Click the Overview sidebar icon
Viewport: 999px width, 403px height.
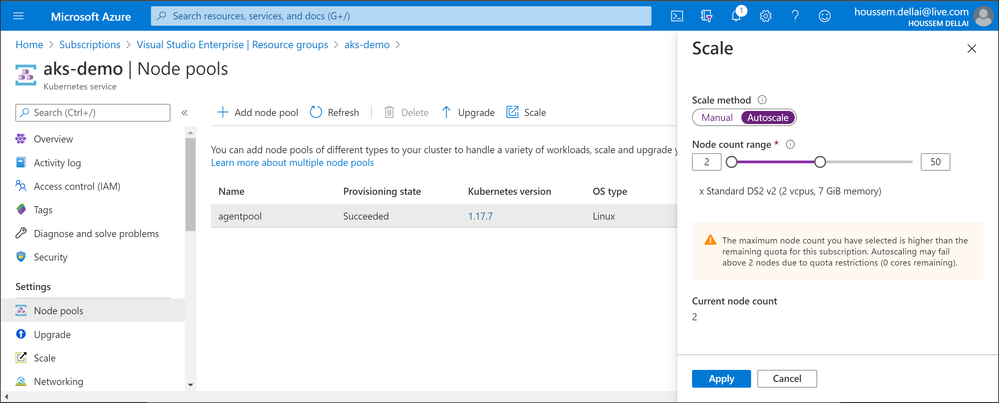pyautogui.click(x=21, y=139)
